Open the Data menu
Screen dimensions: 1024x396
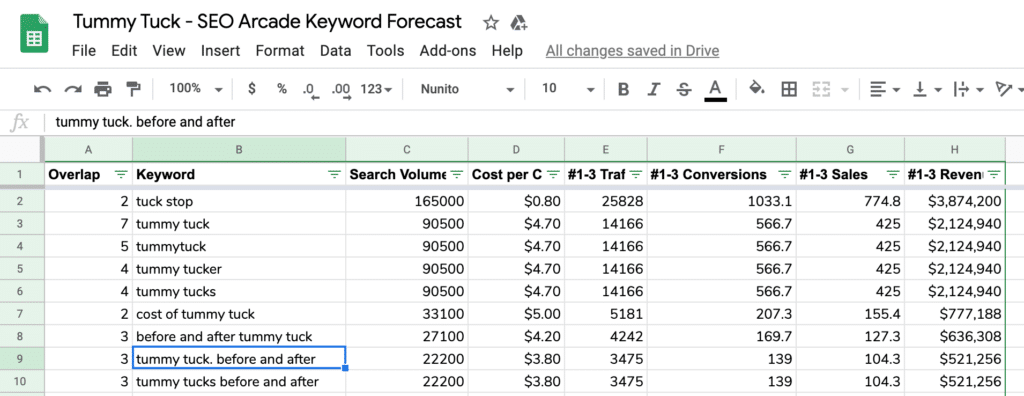(x=335, y=50)
